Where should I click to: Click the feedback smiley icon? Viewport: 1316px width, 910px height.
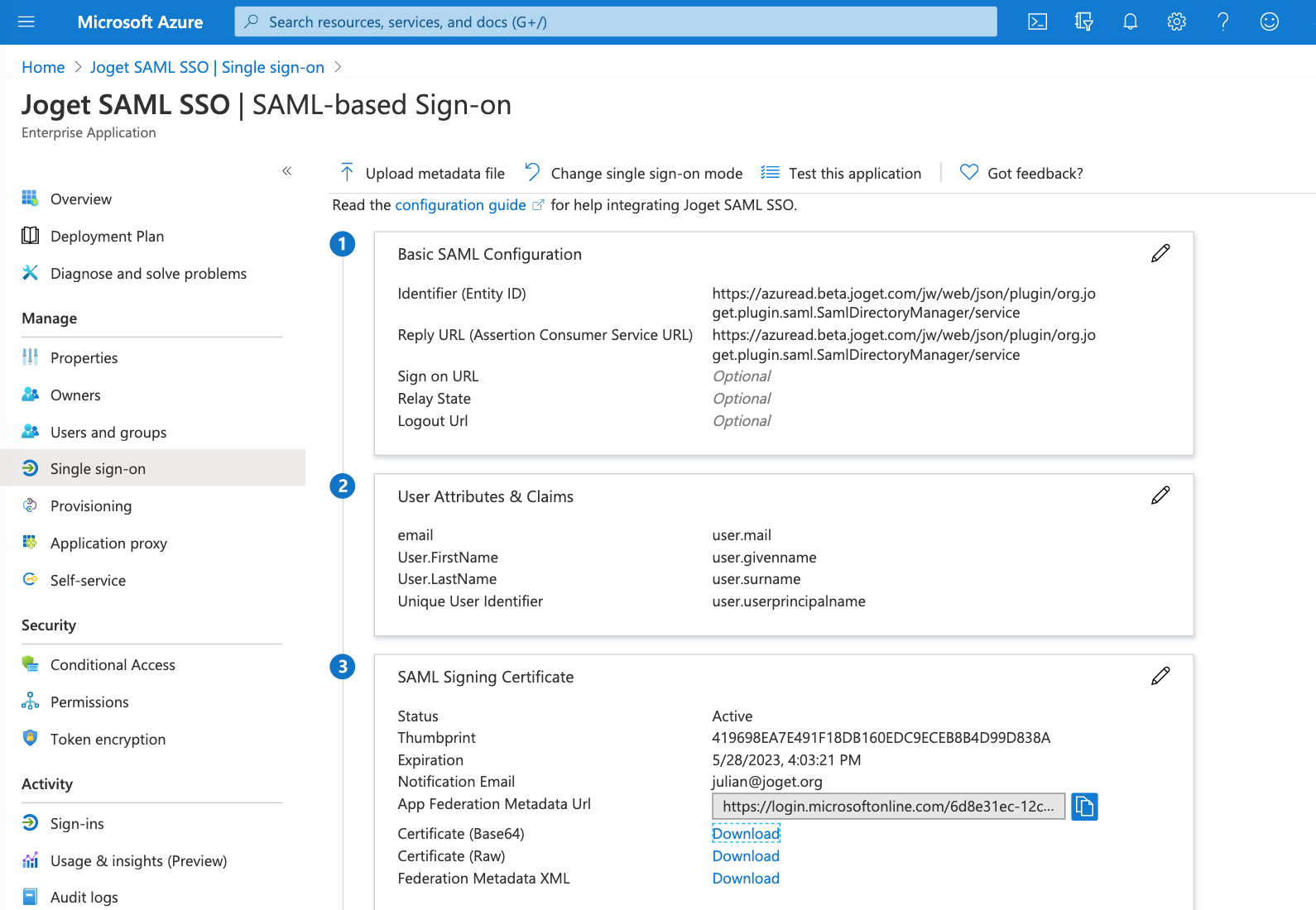click(1269, 22)
